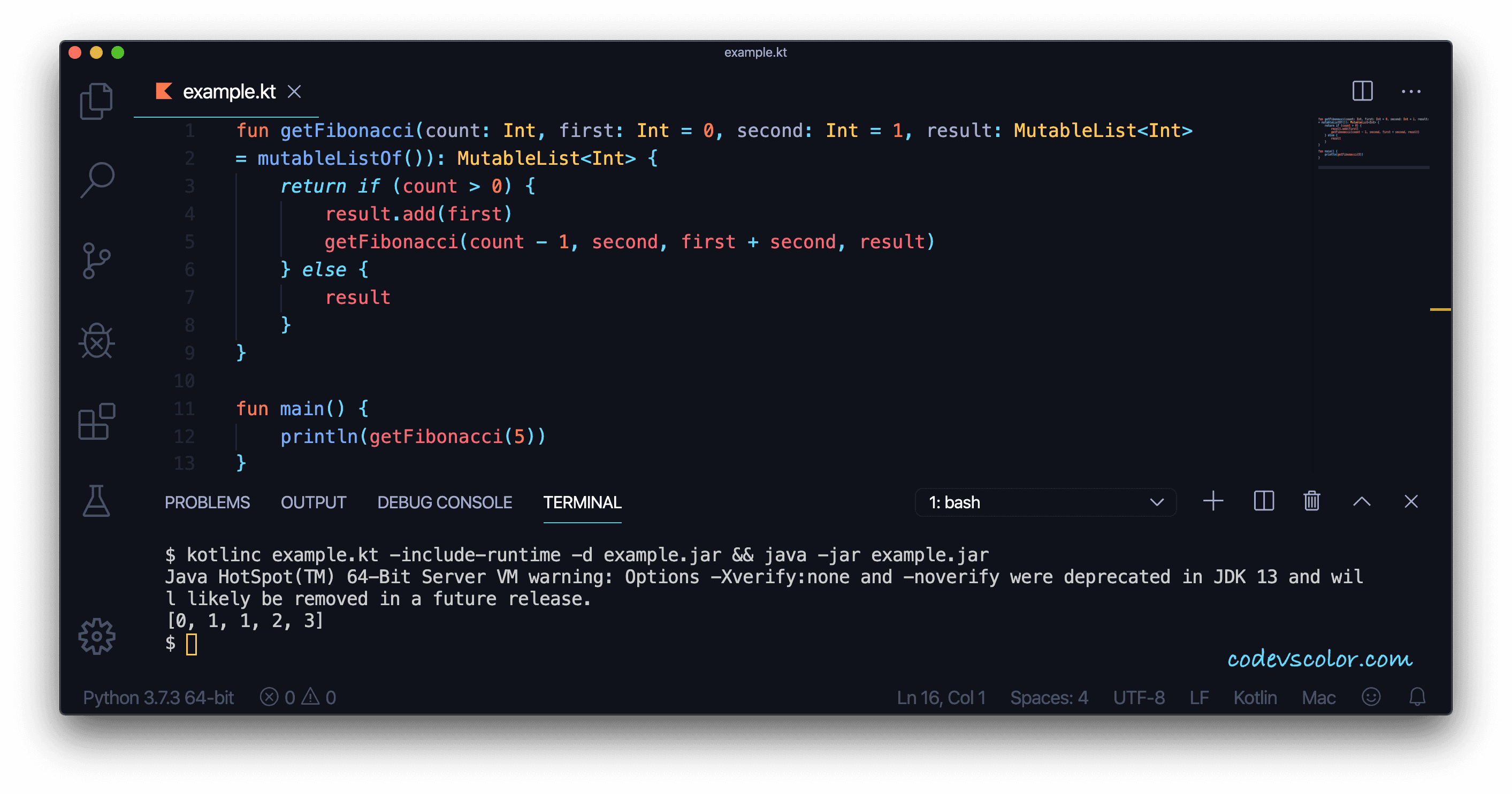Click yellow marker on editor overview ruler

(x=1440, y=309)
